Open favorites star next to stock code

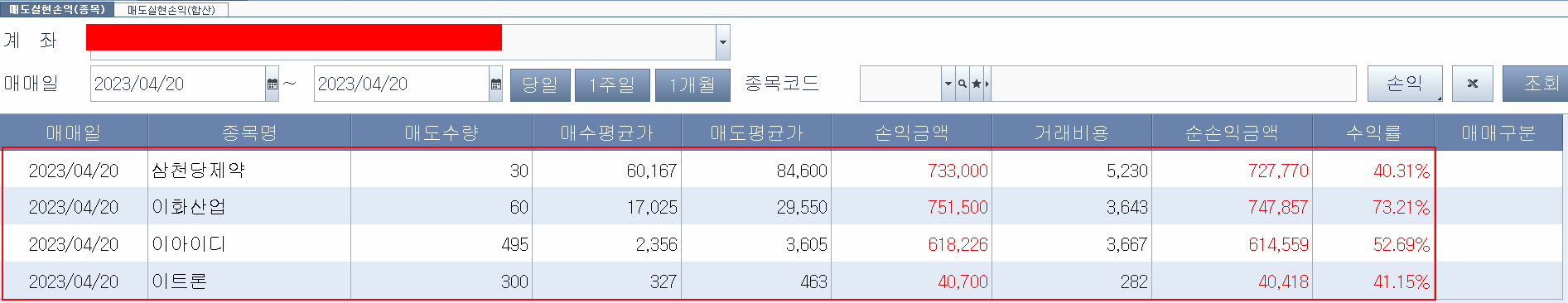977,84
